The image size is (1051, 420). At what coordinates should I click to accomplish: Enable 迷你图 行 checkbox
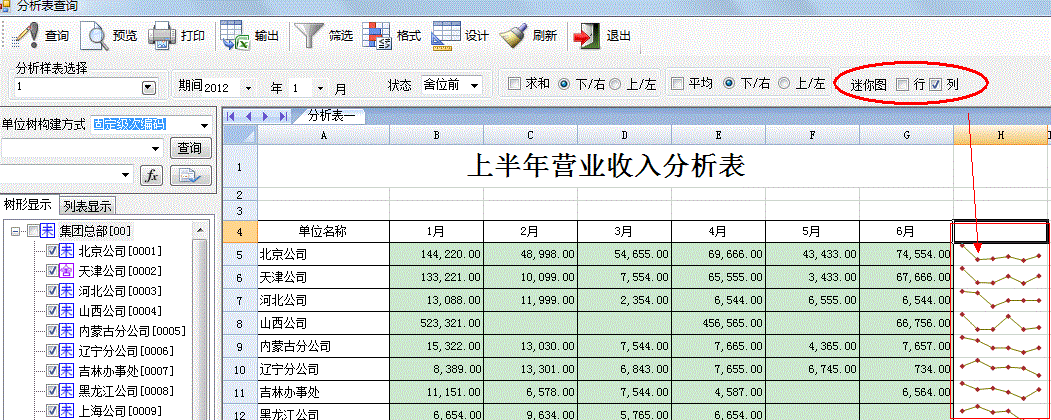tap(903, 84)
